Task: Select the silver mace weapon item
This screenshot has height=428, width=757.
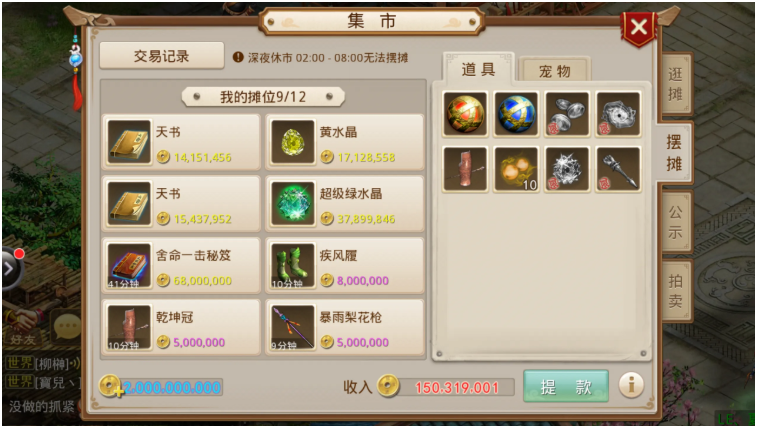Action: 618,169
